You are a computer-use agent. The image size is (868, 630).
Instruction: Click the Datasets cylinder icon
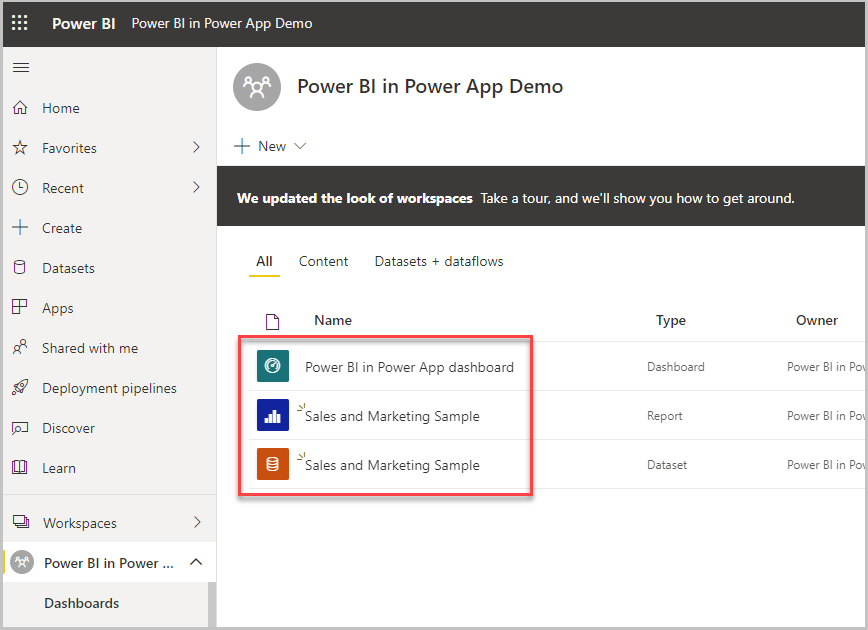[x=20, y=268]
